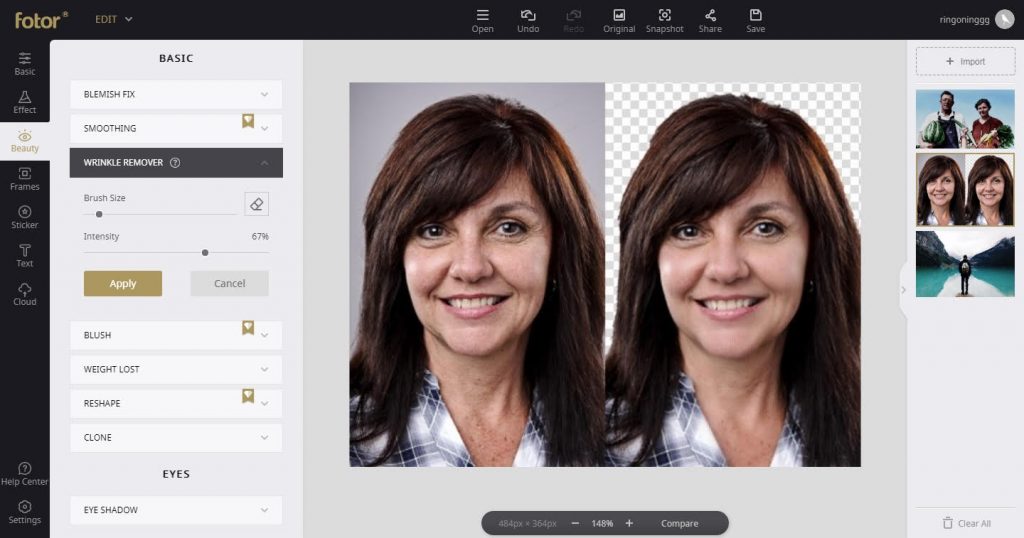Click the premium badge on RESHAPE
This screenshot has height=538, width=1024.
click(248, 396)
